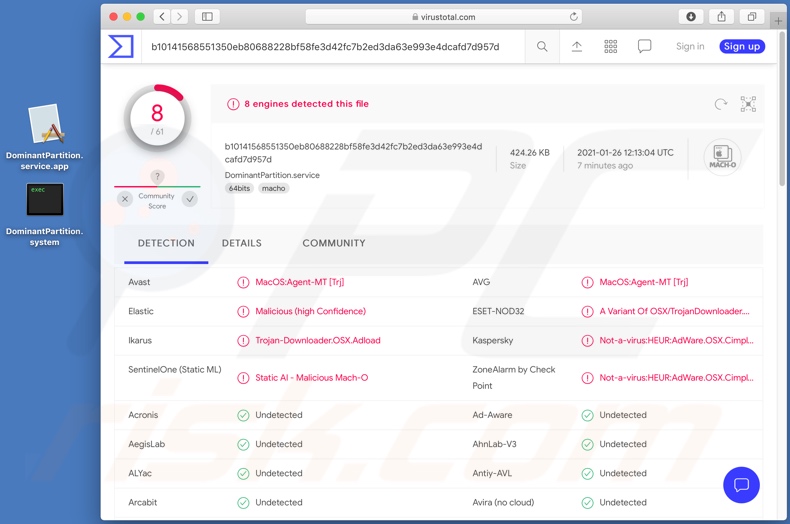Click Ikarus Trojan-Downloader.OSX.Adload result
The width and height of the screenshot is (790, 524).
click(x=317, y=341)
